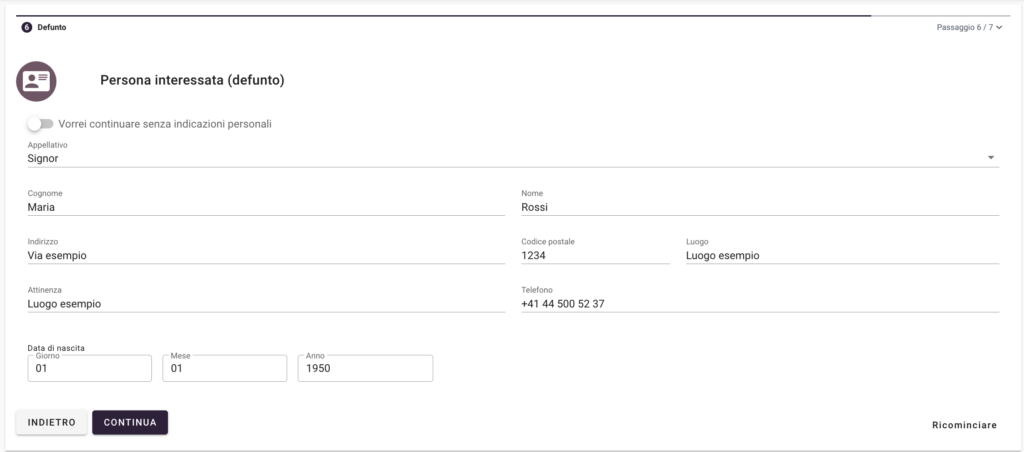Image resolution: width=1024 pixels, height=452 pixels.
Task: Click the Telefono number field
Action: click(x=759, y=304)
